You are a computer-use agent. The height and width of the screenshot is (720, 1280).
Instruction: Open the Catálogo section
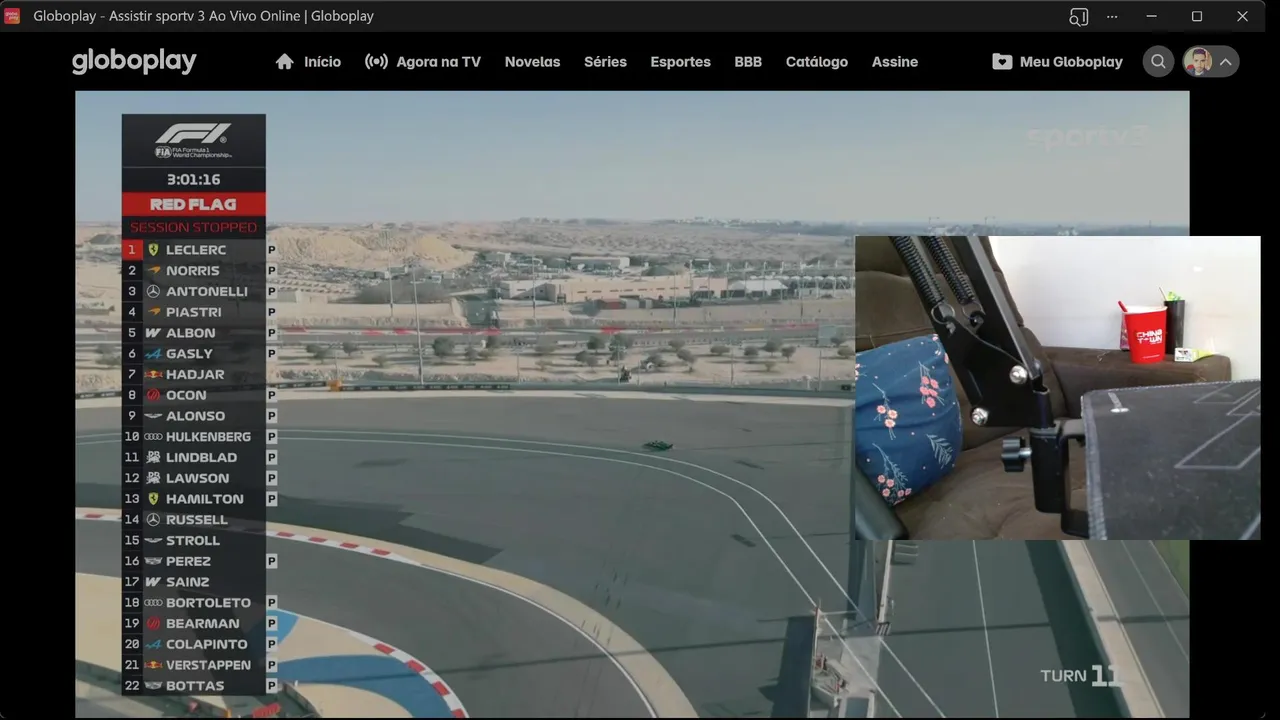(817, 62)
